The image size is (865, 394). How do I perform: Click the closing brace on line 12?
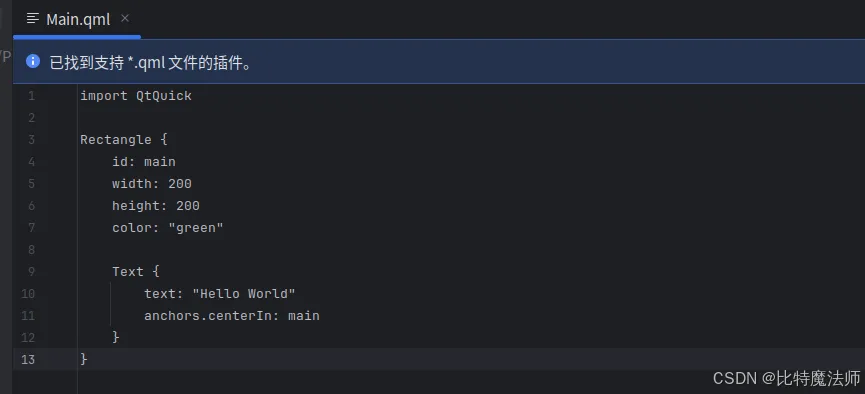tap(116, 337)
